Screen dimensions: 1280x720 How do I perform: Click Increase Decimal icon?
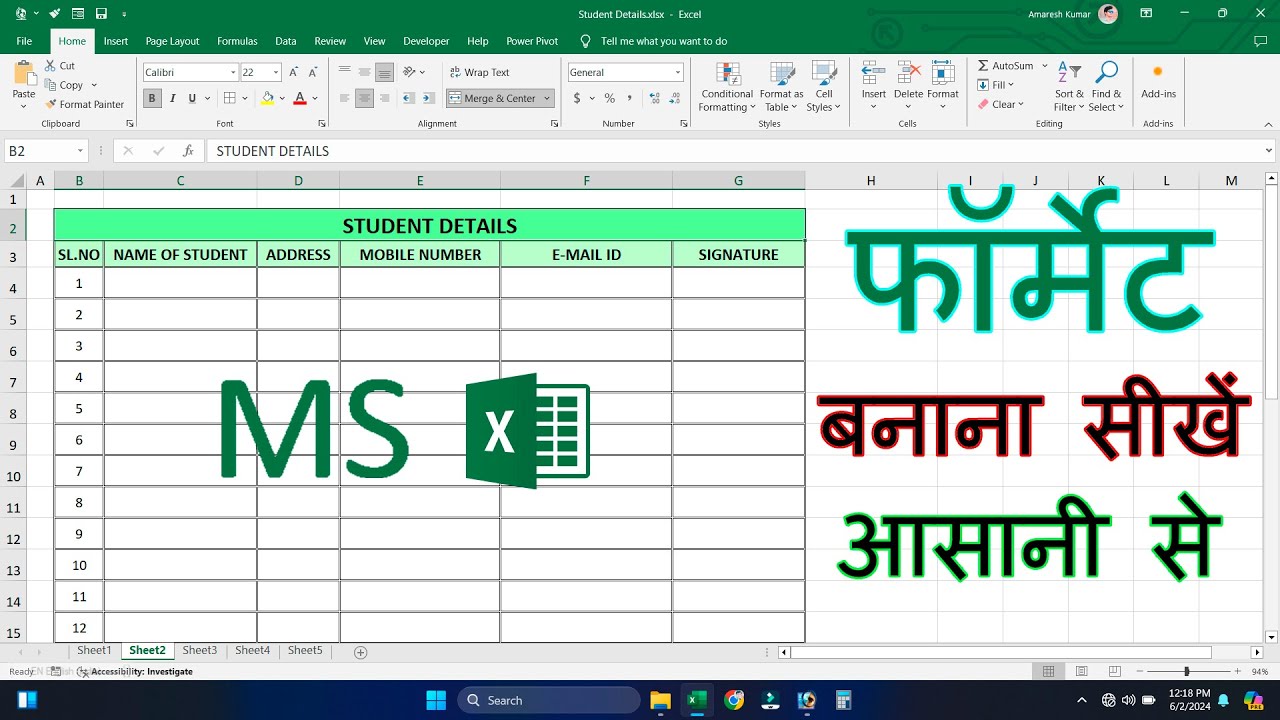pos(654,98)
